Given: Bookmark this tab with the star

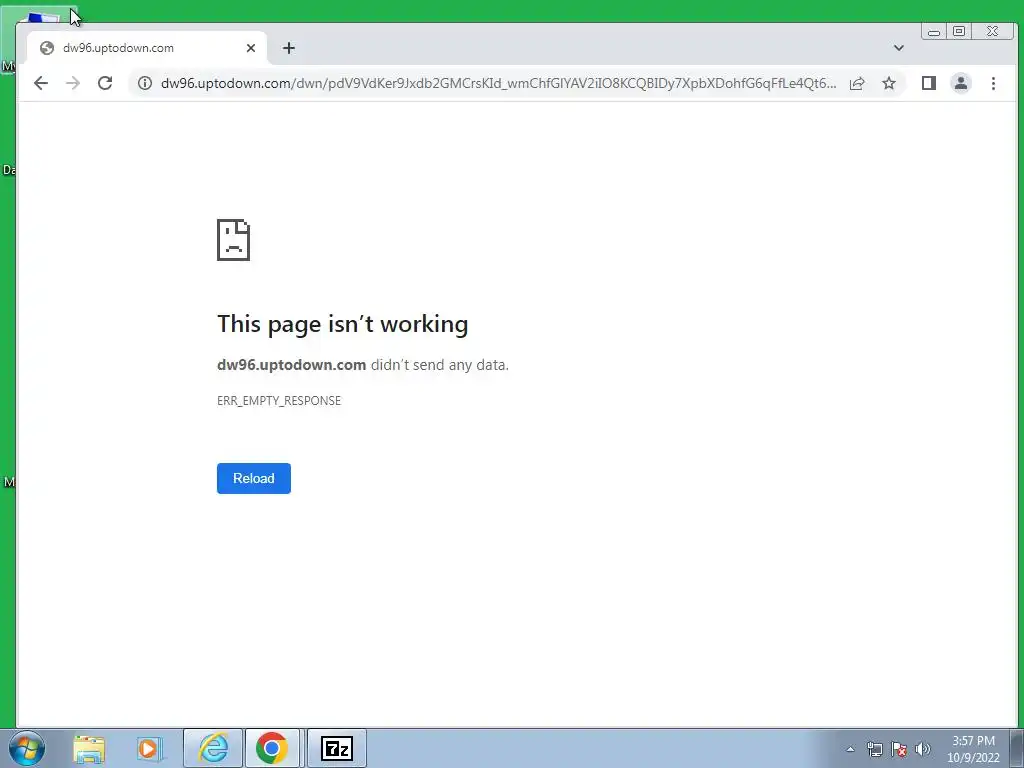Looking at the screenshot, I should 889,83.
